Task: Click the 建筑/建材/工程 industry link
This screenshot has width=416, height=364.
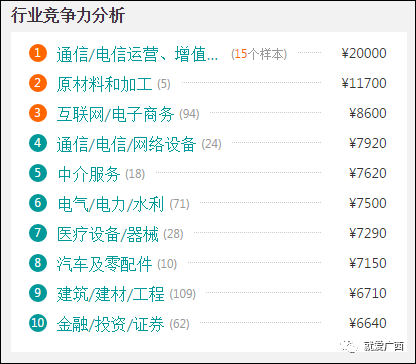Action: click(x=110, y=294)
